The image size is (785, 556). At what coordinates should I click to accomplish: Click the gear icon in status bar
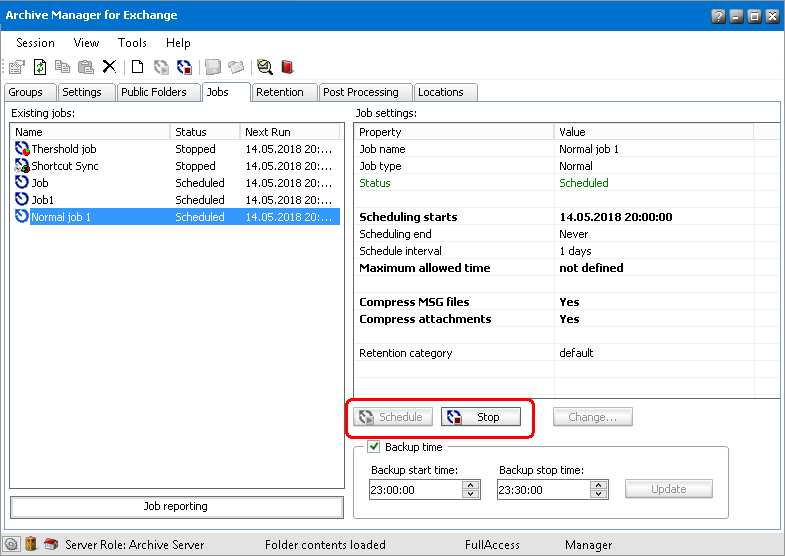[12, 544]
